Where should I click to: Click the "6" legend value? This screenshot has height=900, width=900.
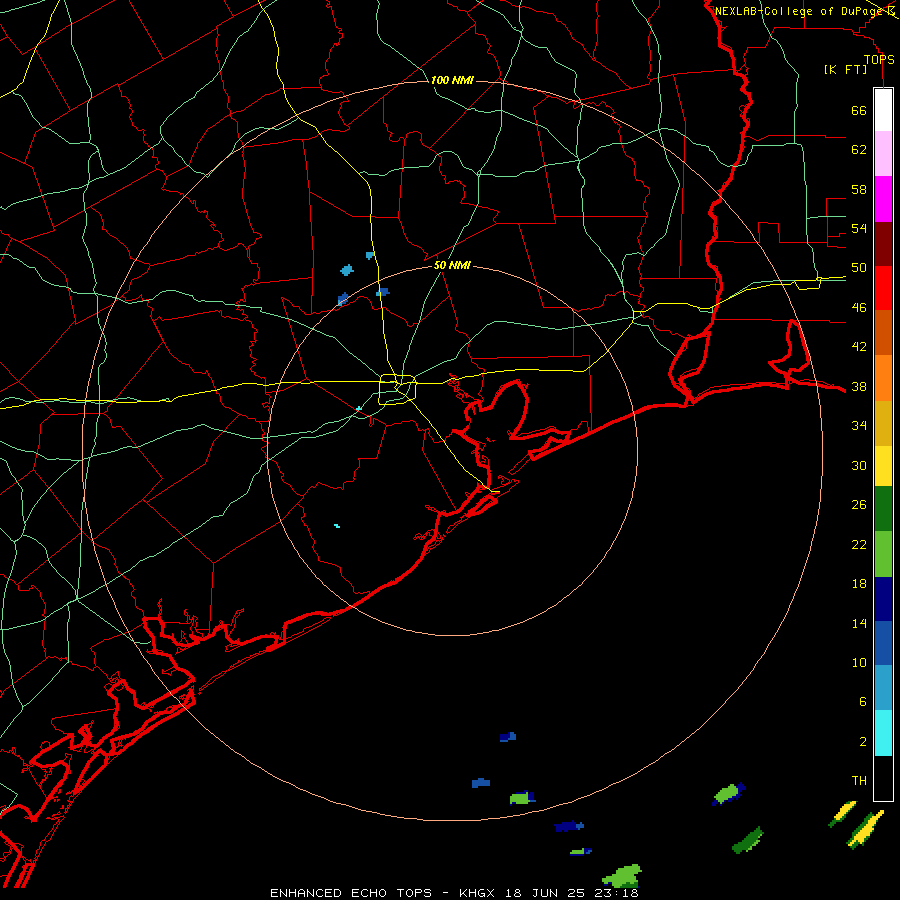point(863,702)
